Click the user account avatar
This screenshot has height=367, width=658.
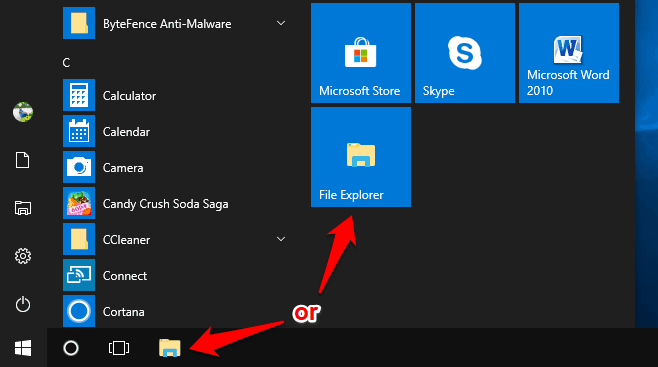[23, 112]
